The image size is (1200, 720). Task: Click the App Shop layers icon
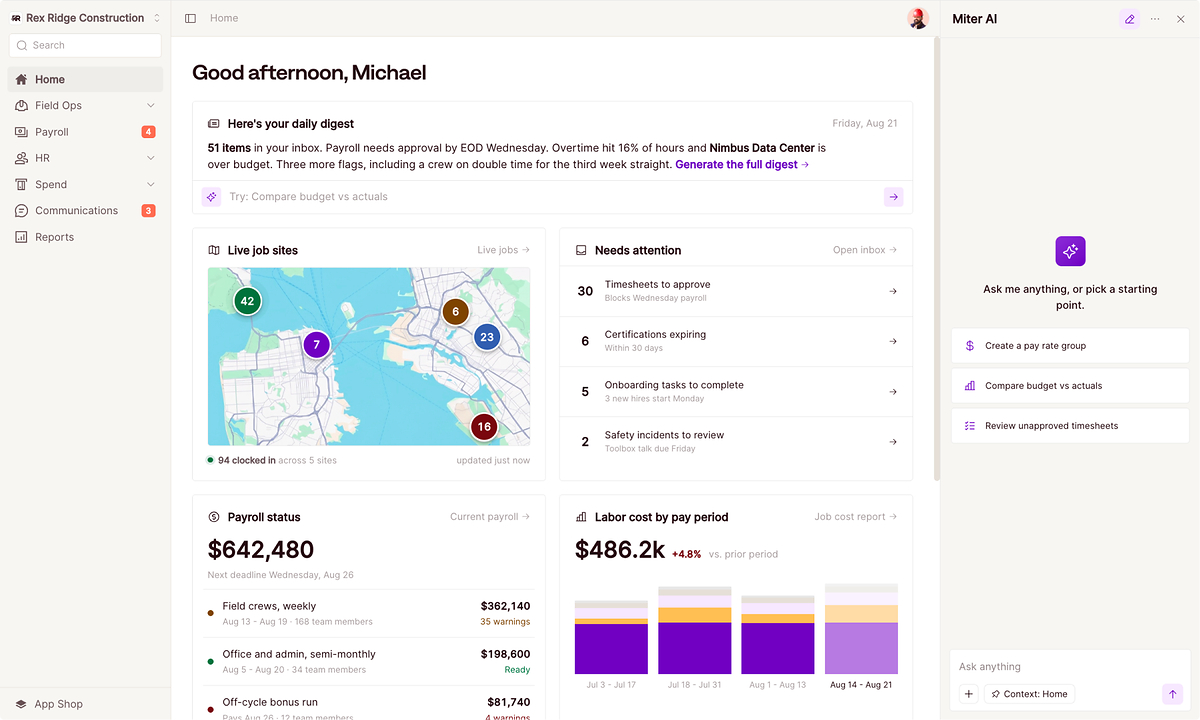pyautogui.click(x=22, y=704)
